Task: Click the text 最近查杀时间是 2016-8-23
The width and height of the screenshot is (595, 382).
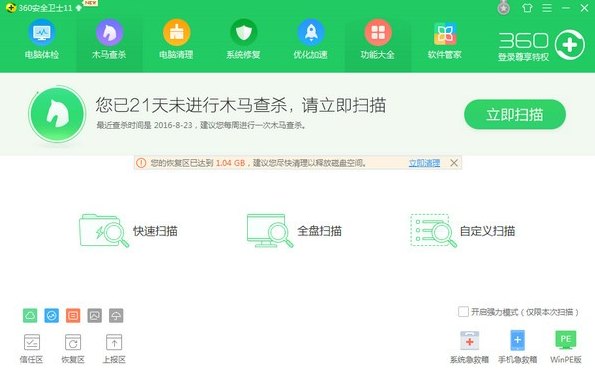Action: pyautogui.click(x=144, y=125)
